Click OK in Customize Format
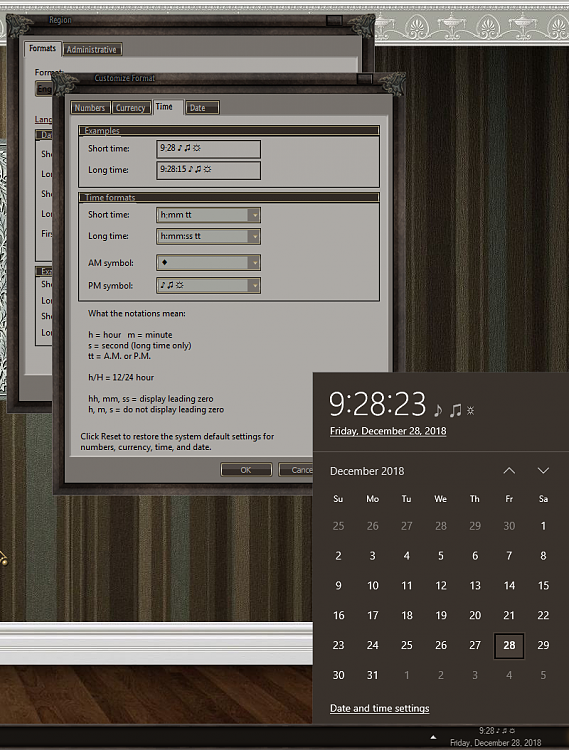 (x=246, y=470)
